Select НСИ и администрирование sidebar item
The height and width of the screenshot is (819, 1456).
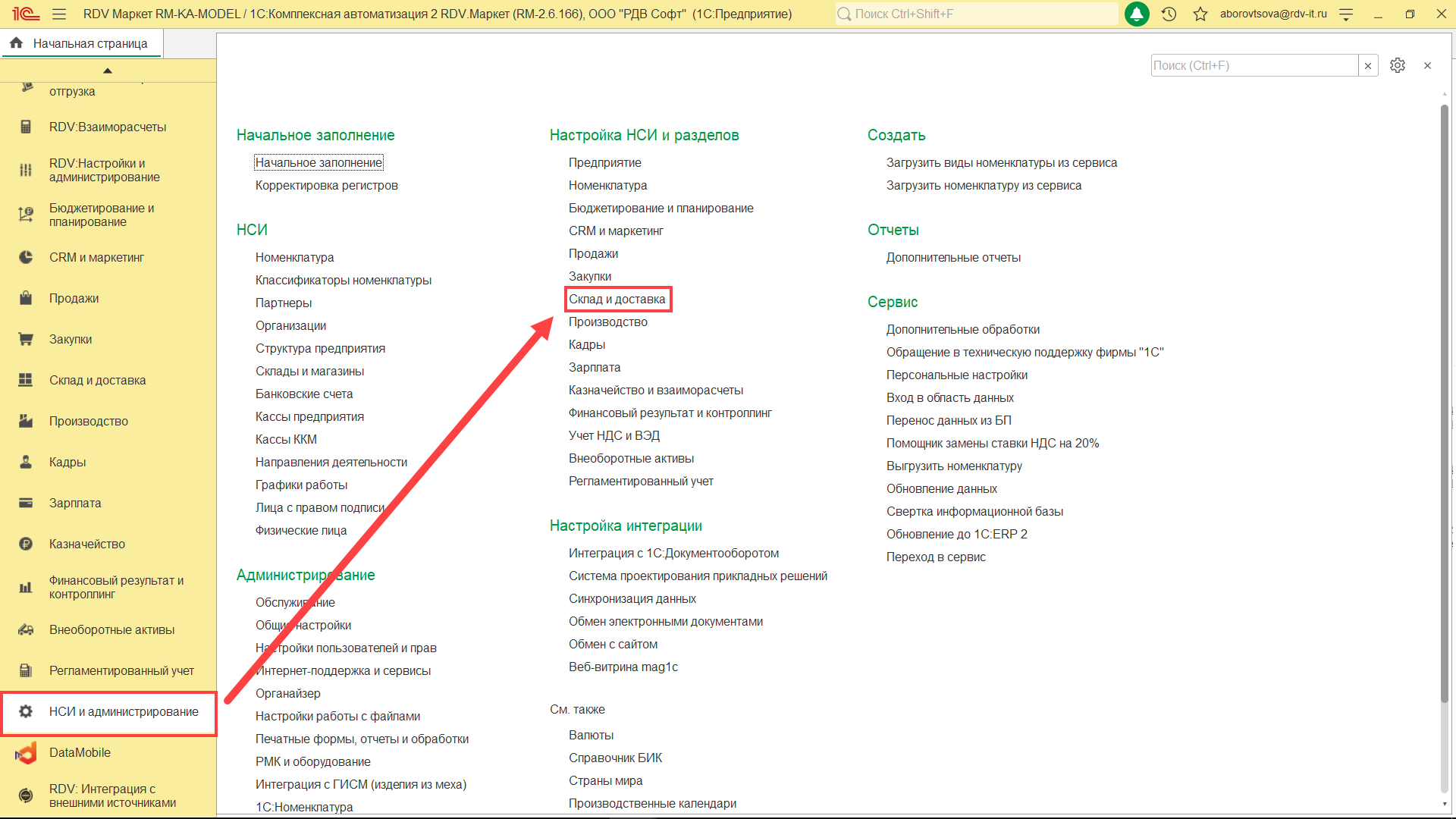pos(124,711)
